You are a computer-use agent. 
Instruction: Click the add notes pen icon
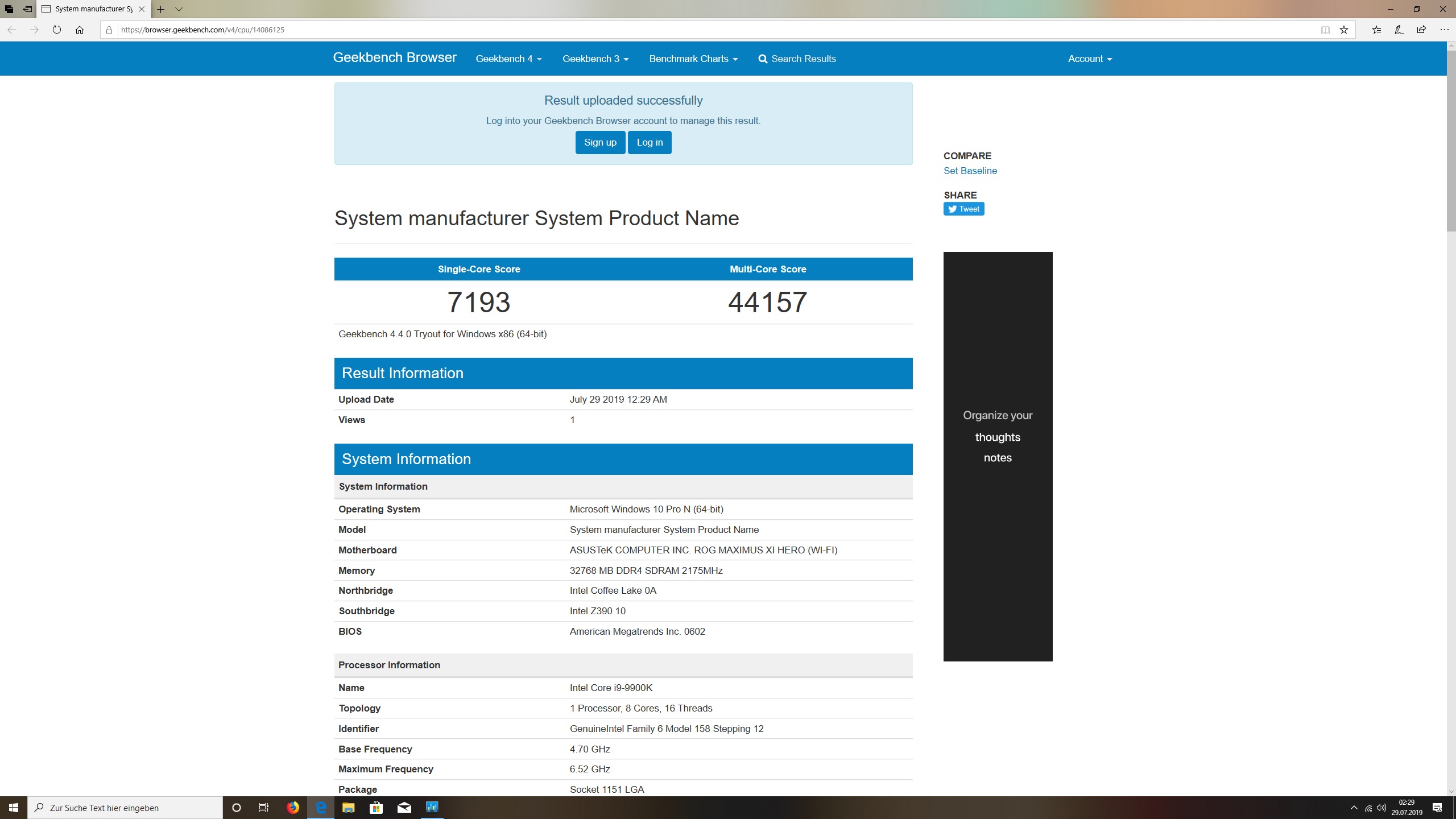[1399, 30]
